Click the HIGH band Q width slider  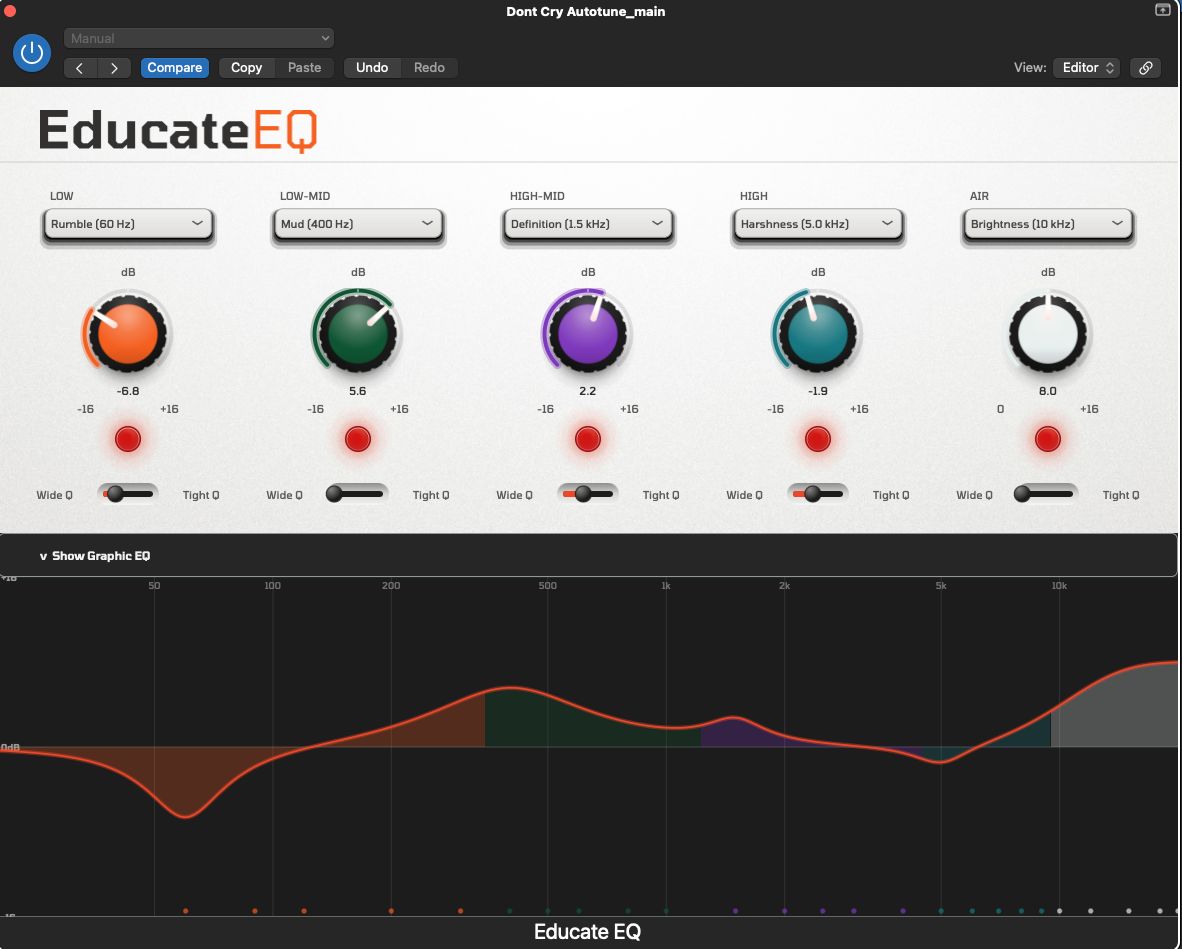click(x=818, y=494)
